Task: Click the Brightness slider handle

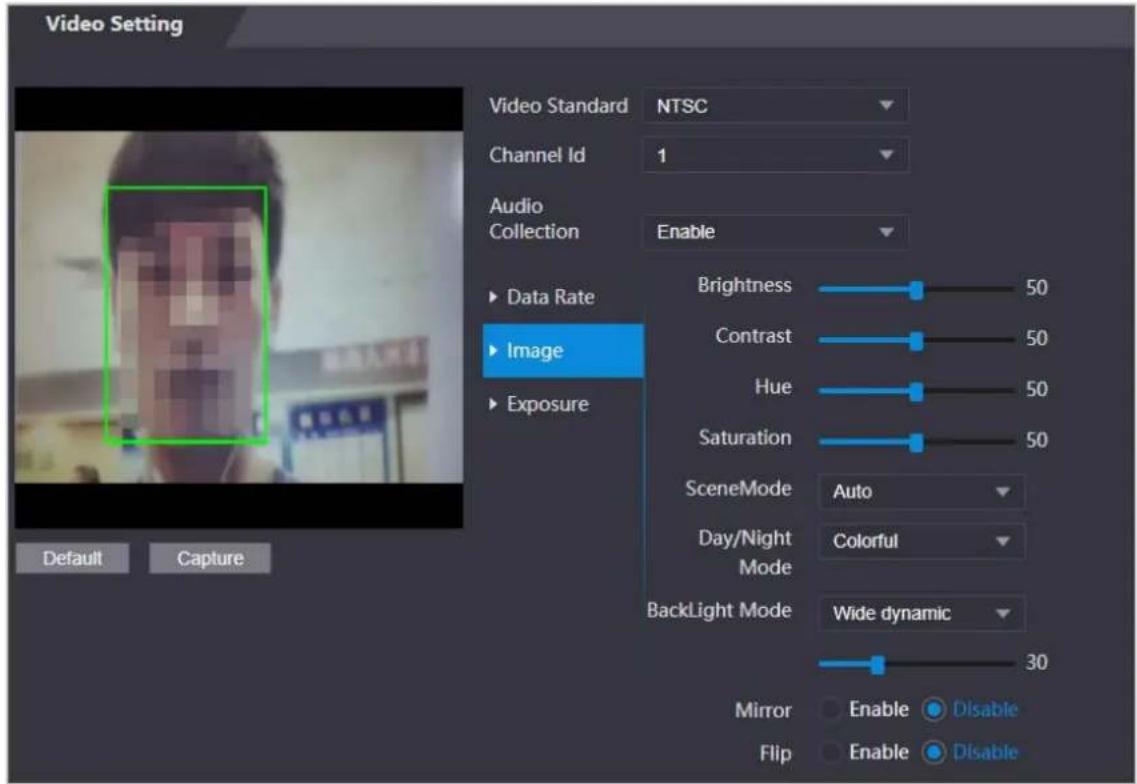Action: pyautogui.click(x=917, y=289)
